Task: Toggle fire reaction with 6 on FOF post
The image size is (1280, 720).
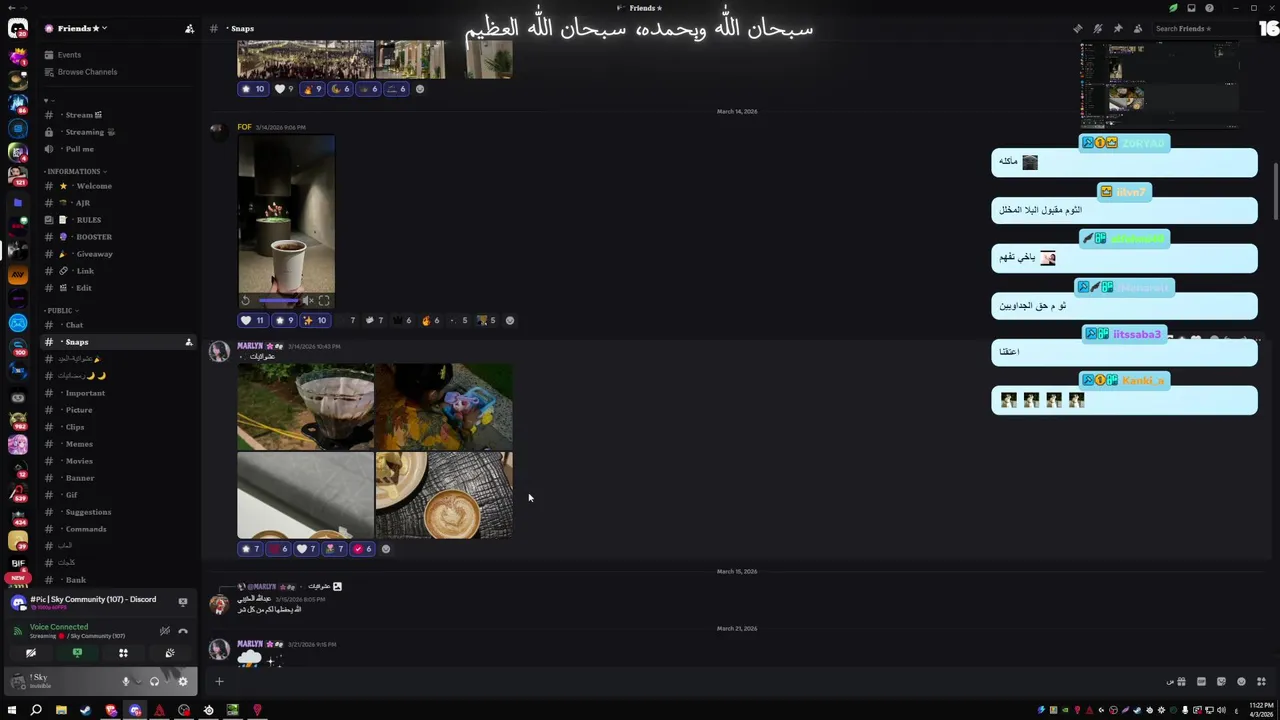Action: pos(430,320)
